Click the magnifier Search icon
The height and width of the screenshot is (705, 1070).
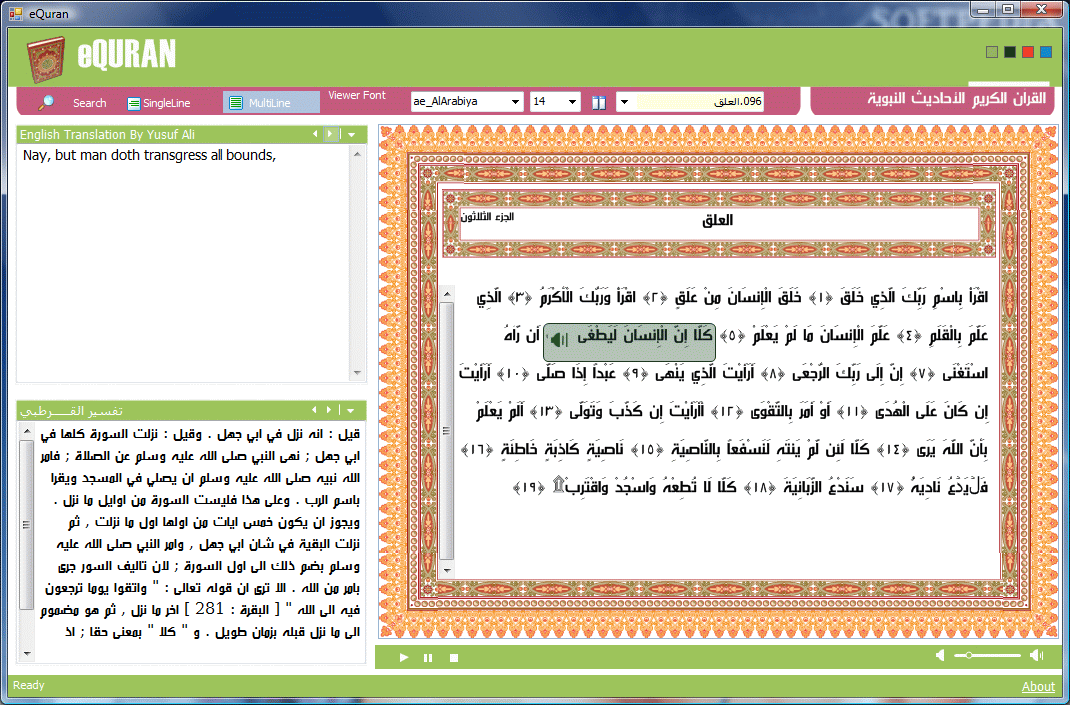(x=46, y=102)
